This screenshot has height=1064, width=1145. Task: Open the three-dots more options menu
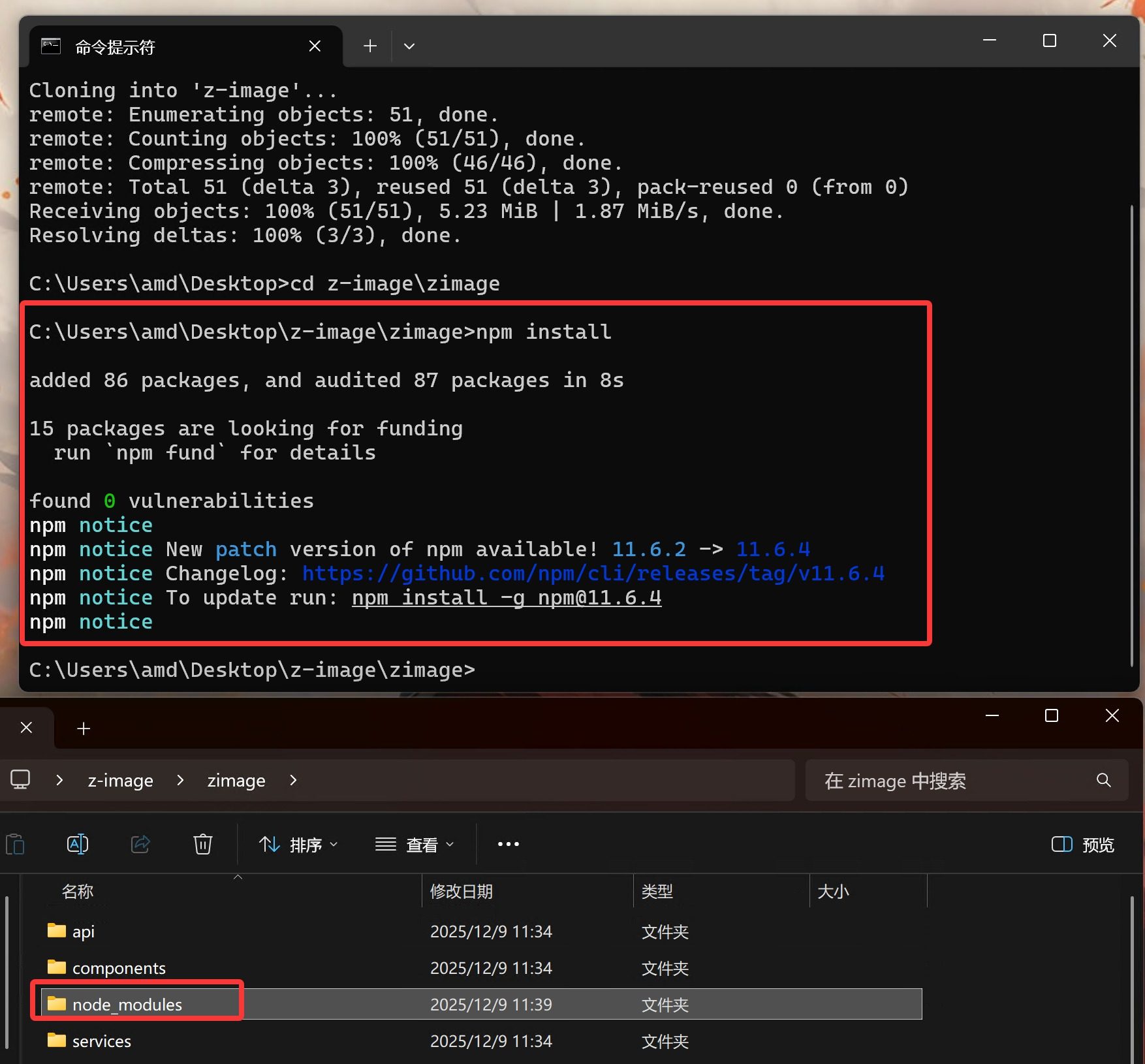pos(508,844)
